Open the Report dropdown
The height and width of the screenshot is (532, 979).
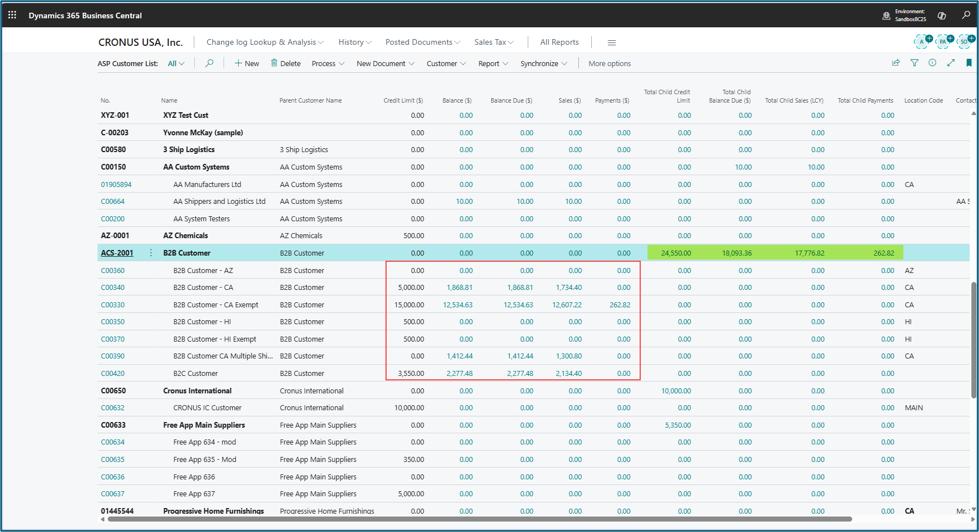(x=493, y=64)
